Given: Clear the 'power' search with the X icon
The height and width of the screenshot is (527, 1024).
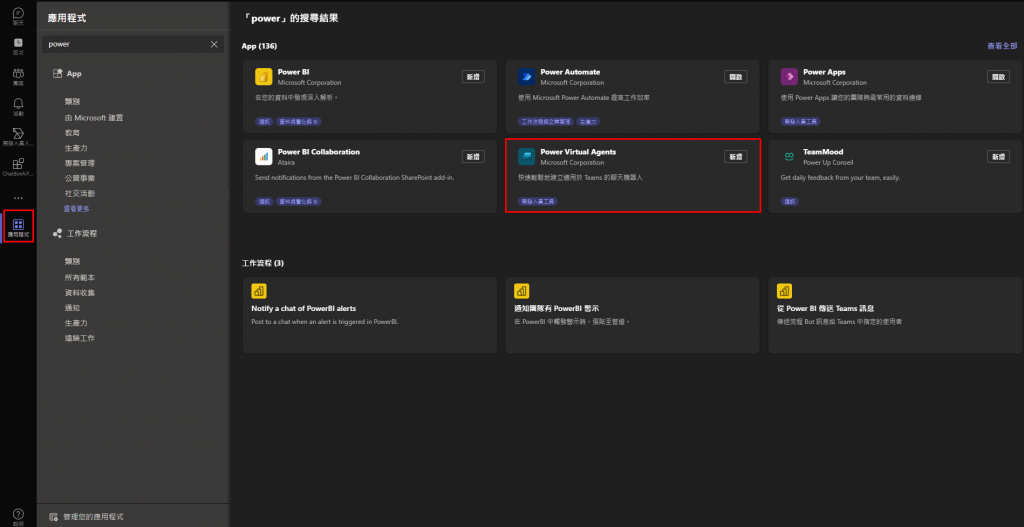Looking at the screenshot, I should click(214, 44).
